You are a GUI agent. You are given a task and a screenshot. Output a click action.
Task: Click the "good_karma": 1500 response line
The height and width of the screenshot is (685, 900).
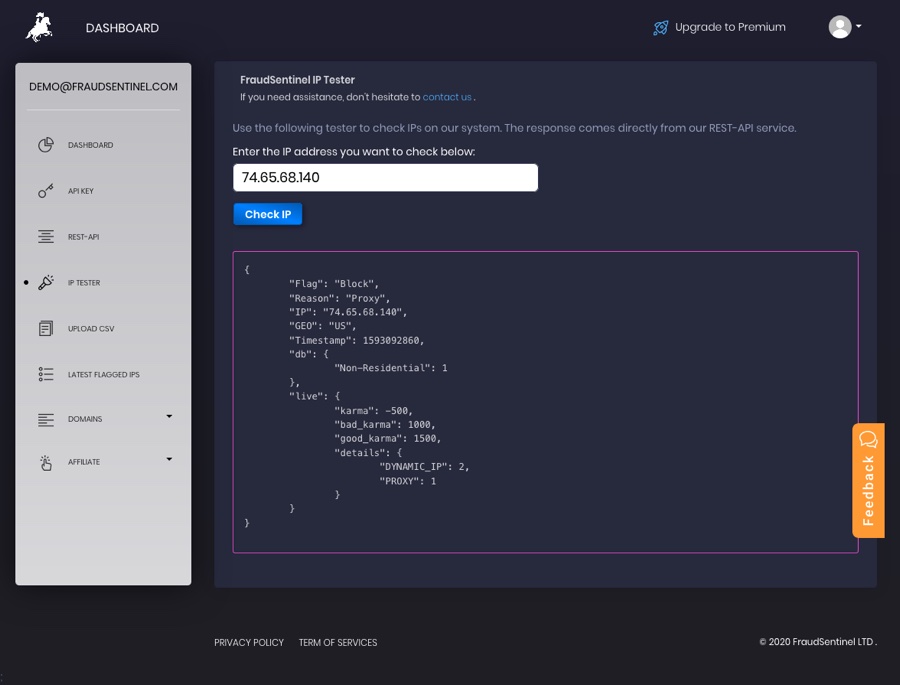[x=388, y=439]
